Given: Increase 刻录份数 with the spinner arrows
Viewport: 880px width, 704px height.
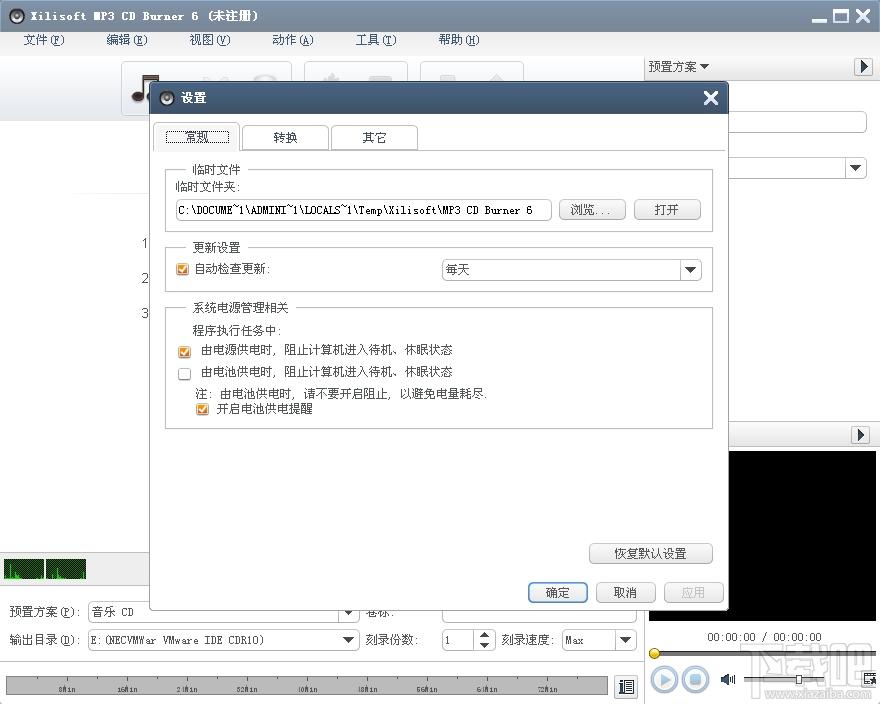Looking at the screenshot, I should coord(484,635).
